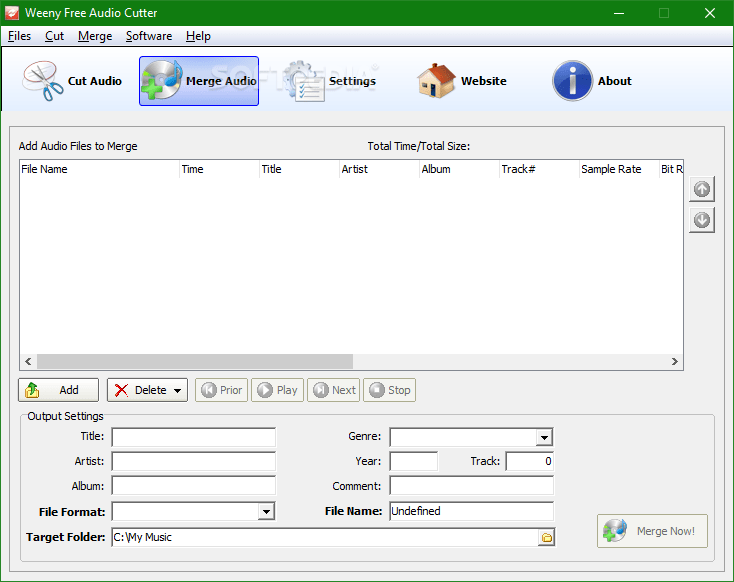Viewport: 734px width, 582px height.
Task: Edit the File Name field containing Undefined
Action: point(471,511)
